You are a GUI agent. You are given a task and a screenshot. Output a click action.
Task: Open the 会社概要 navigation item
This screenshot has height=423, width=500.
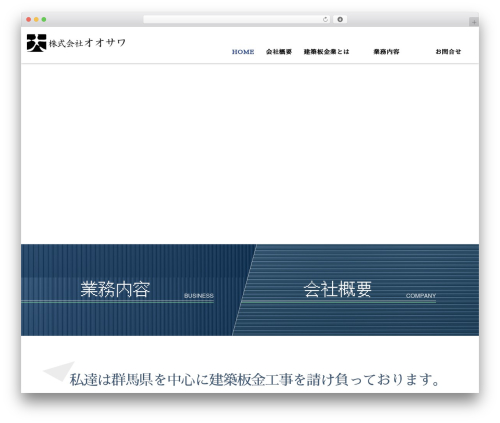(279, 52)
